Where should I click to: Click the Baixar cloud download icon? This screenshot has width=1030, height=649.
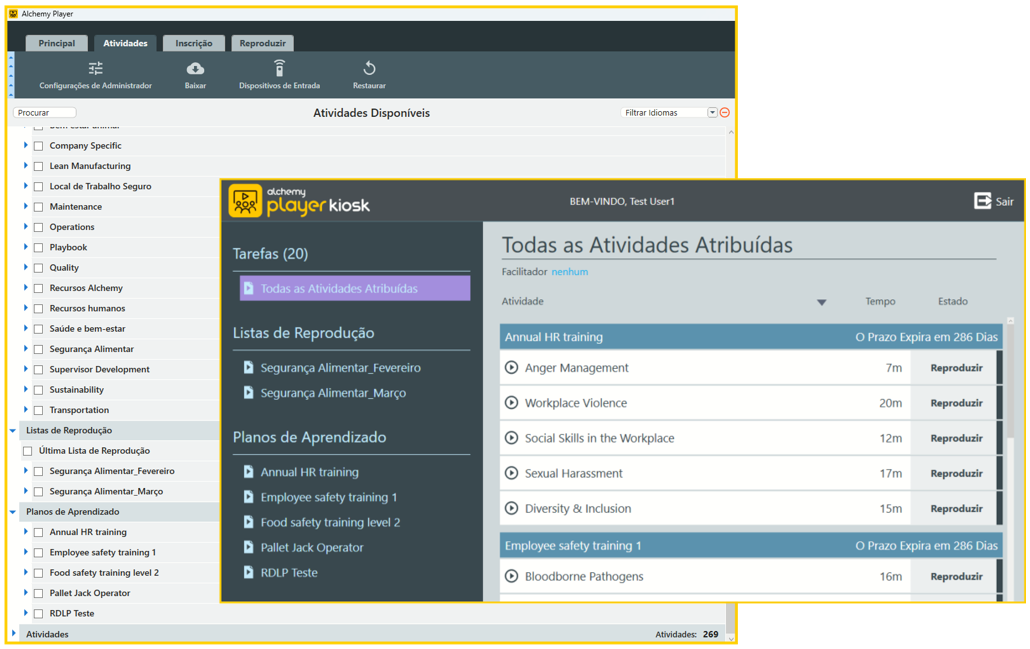click(195, 69)
